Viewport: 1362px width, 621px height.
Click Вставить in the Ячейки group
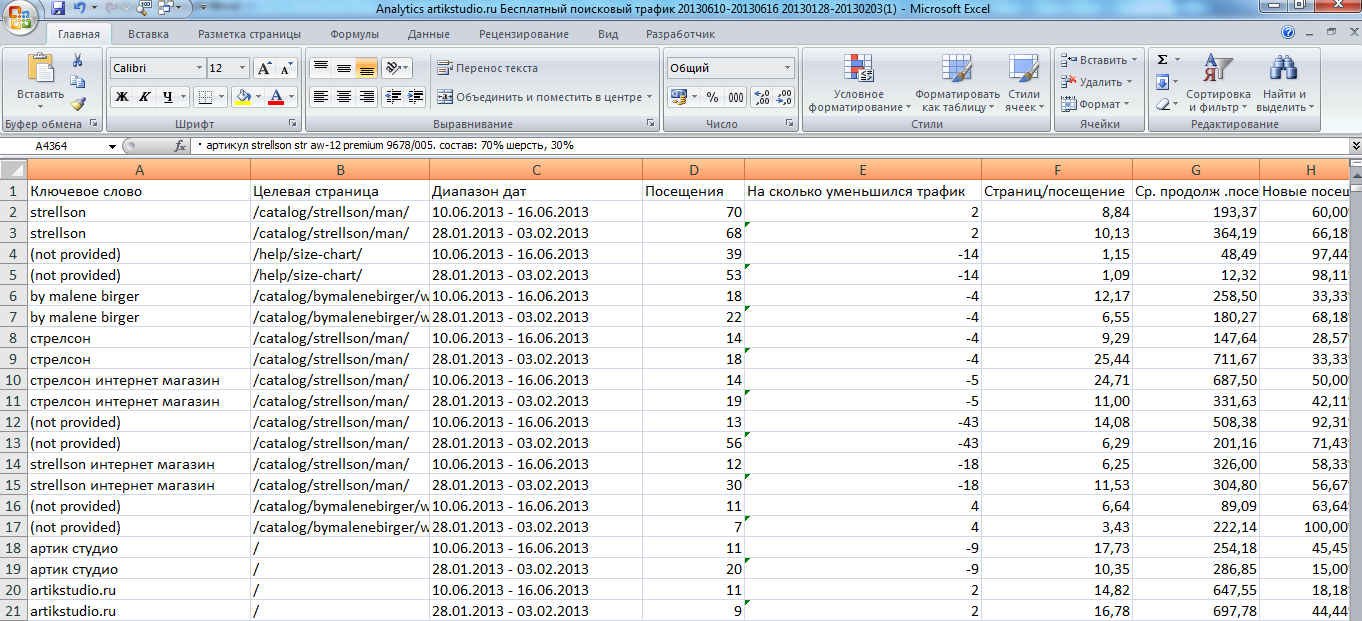[x=1097, y=60]
